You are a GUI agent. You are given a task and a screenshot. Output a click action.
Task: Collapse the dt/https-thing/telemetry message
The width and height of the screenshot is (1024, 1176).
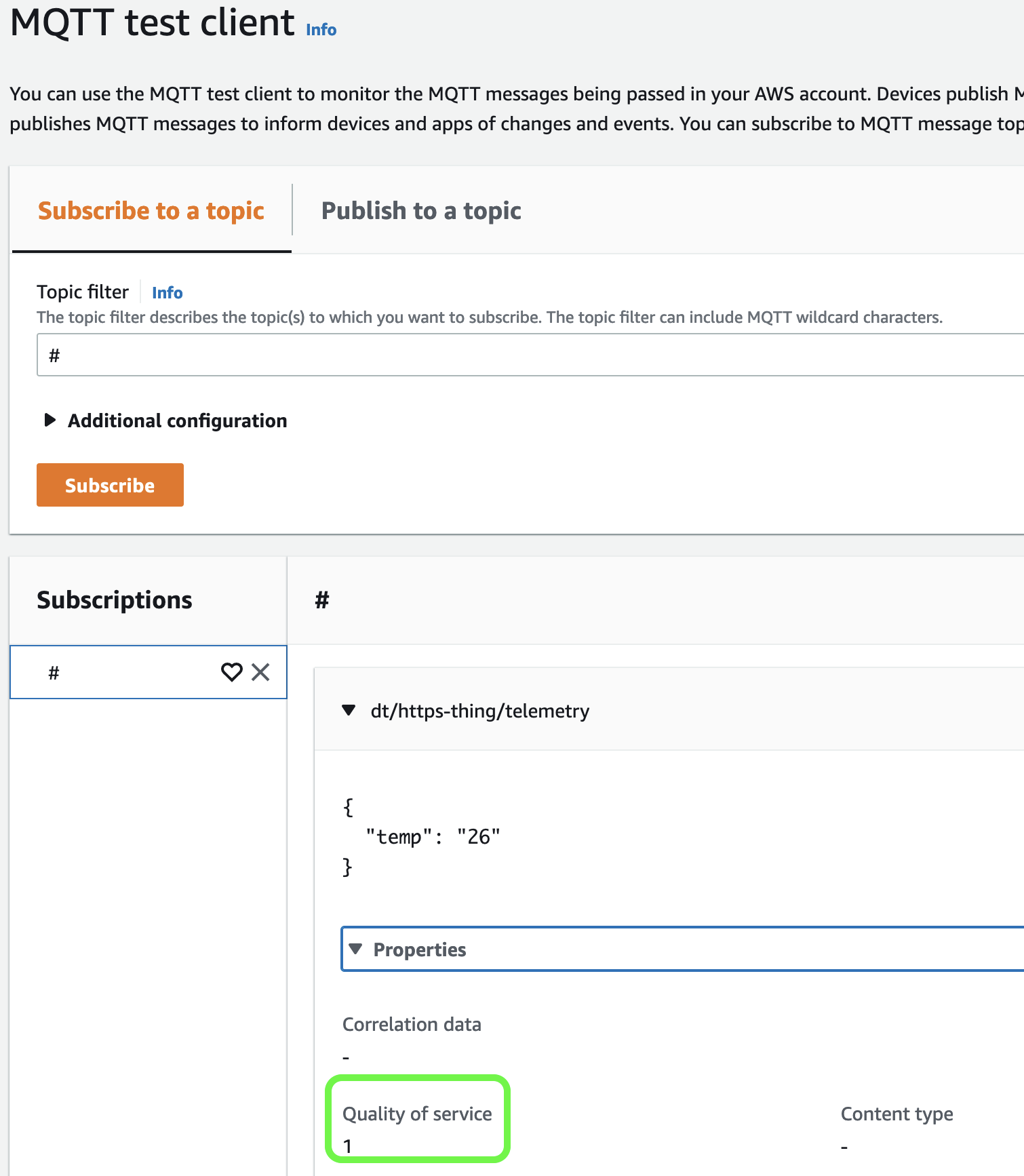pos(349,710)
